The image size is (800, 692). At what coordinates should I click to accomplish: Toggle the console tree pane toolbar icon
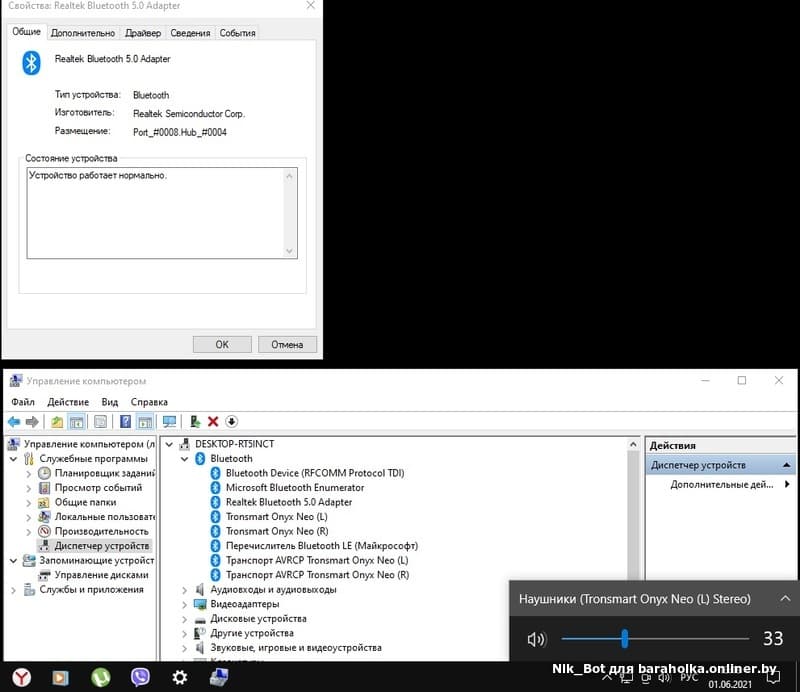click(x=77, y=422)
